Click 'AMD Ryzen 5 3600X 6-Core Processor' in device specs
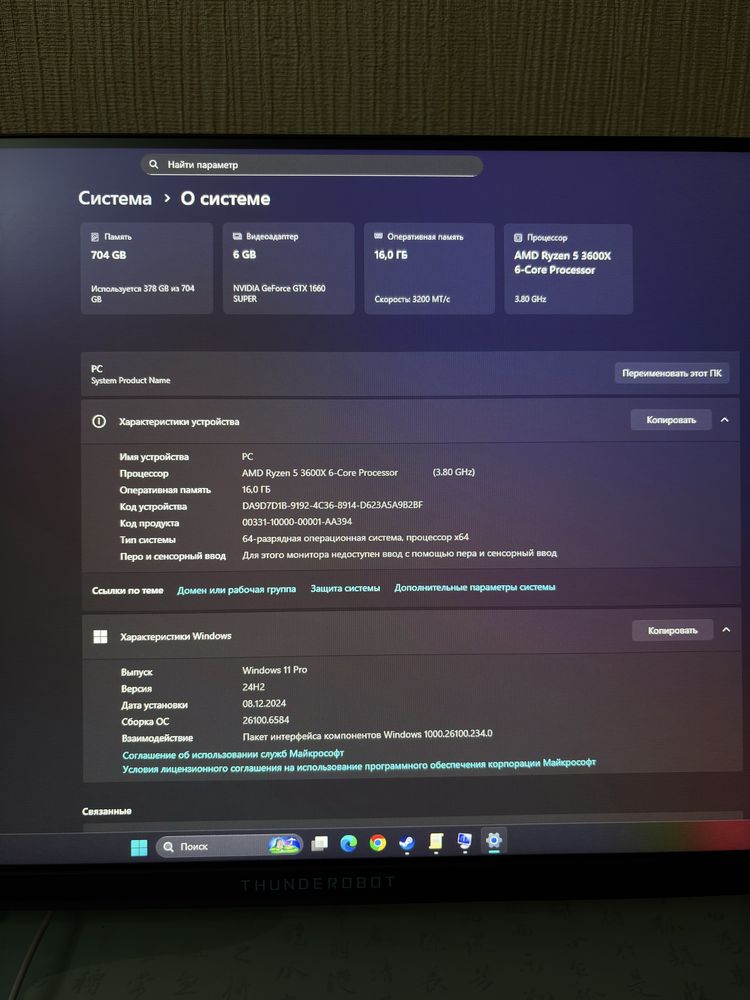 click(320, 473)
